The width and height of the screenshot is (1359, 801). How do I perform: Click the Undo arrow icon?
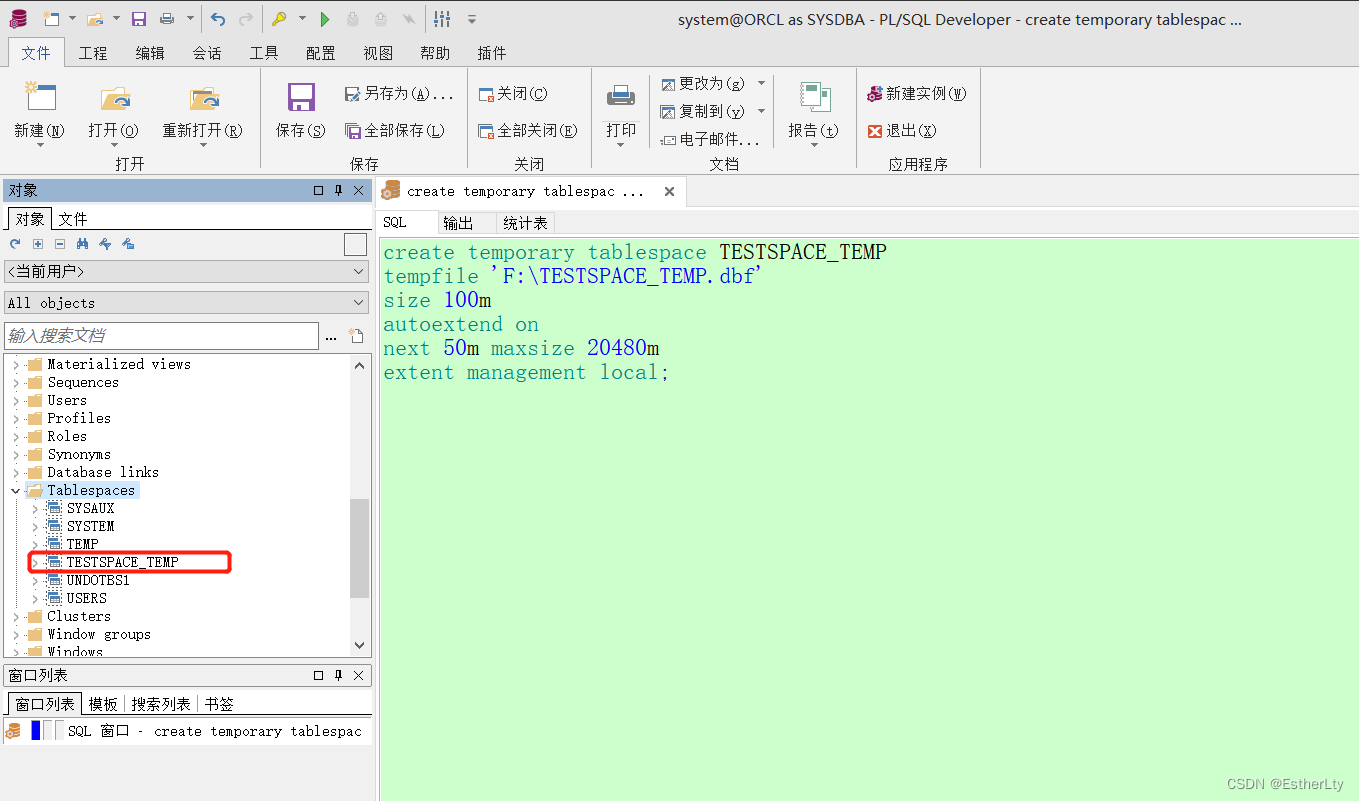click(218, 19)
